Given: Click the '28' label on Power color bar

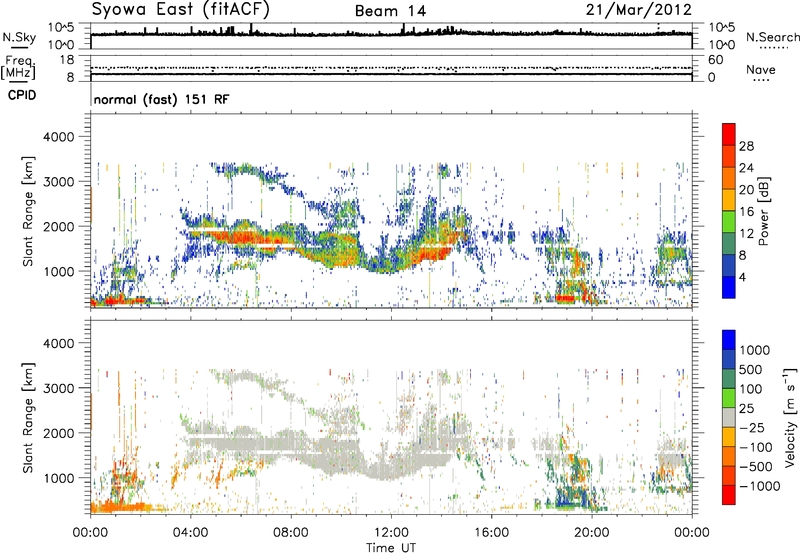Looking at the screenshot, I should [746, 146].
